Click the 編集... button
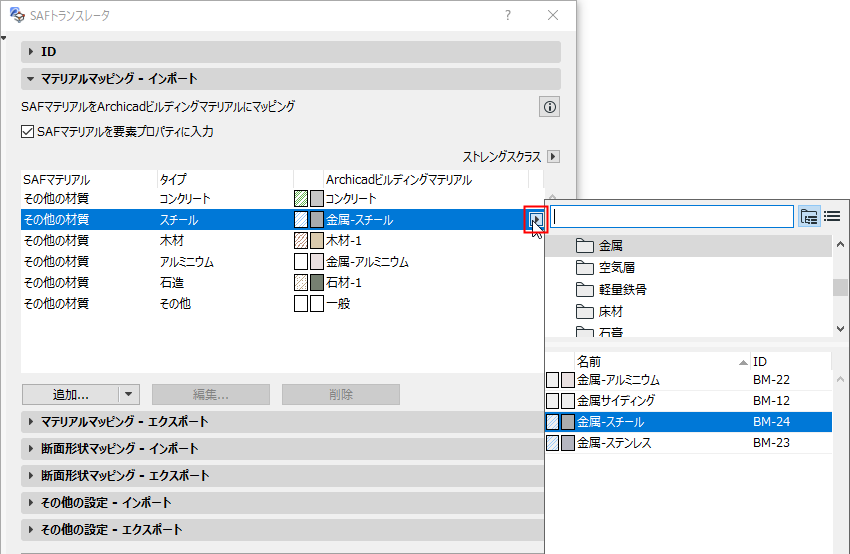The height and width of the screenshot is (554, 850). (211, 395)
